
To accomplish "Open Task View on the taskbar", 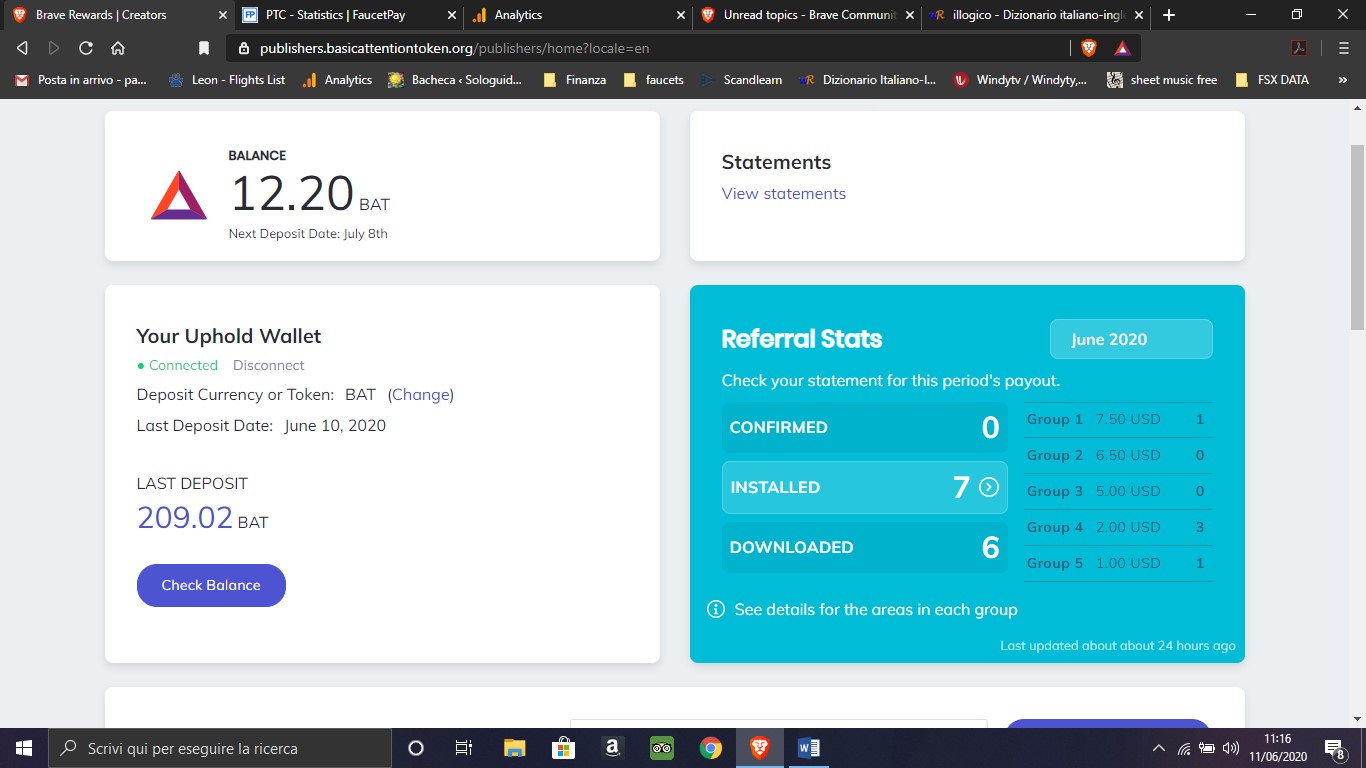I will pyautogui.click(x=464, y=748).
